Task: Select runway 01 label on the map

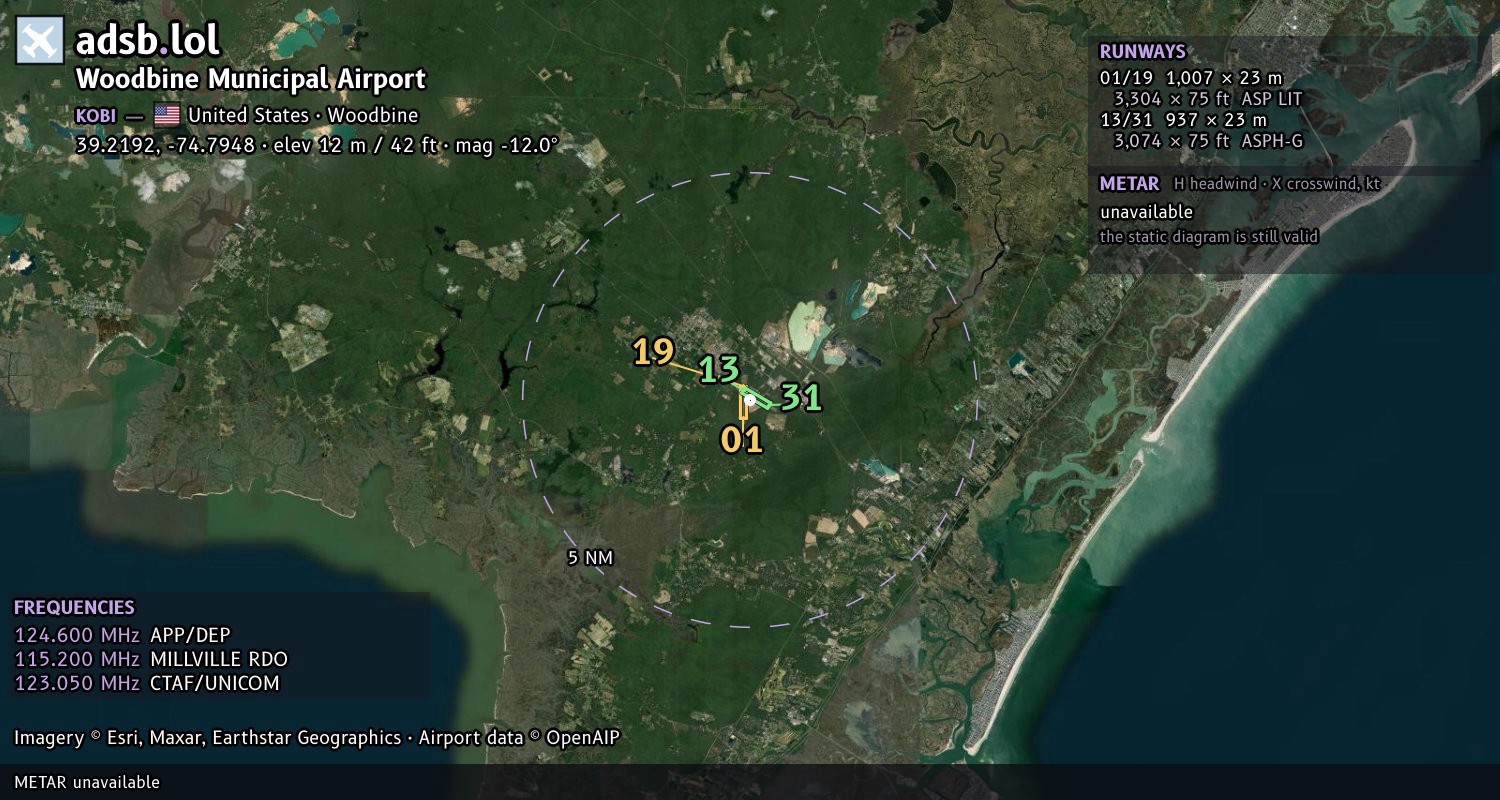Action: (743, 440)
